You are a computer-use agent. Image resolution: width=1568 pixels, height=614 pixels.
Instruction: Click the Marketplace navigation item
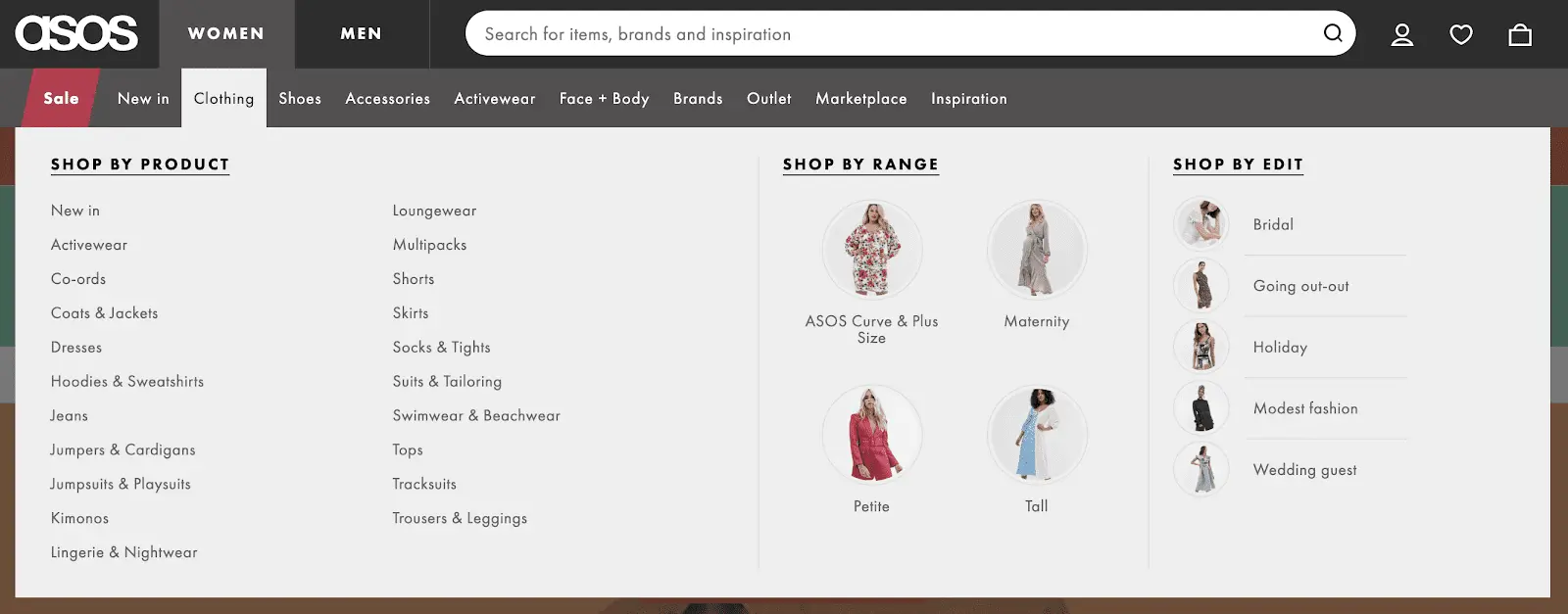861,98
